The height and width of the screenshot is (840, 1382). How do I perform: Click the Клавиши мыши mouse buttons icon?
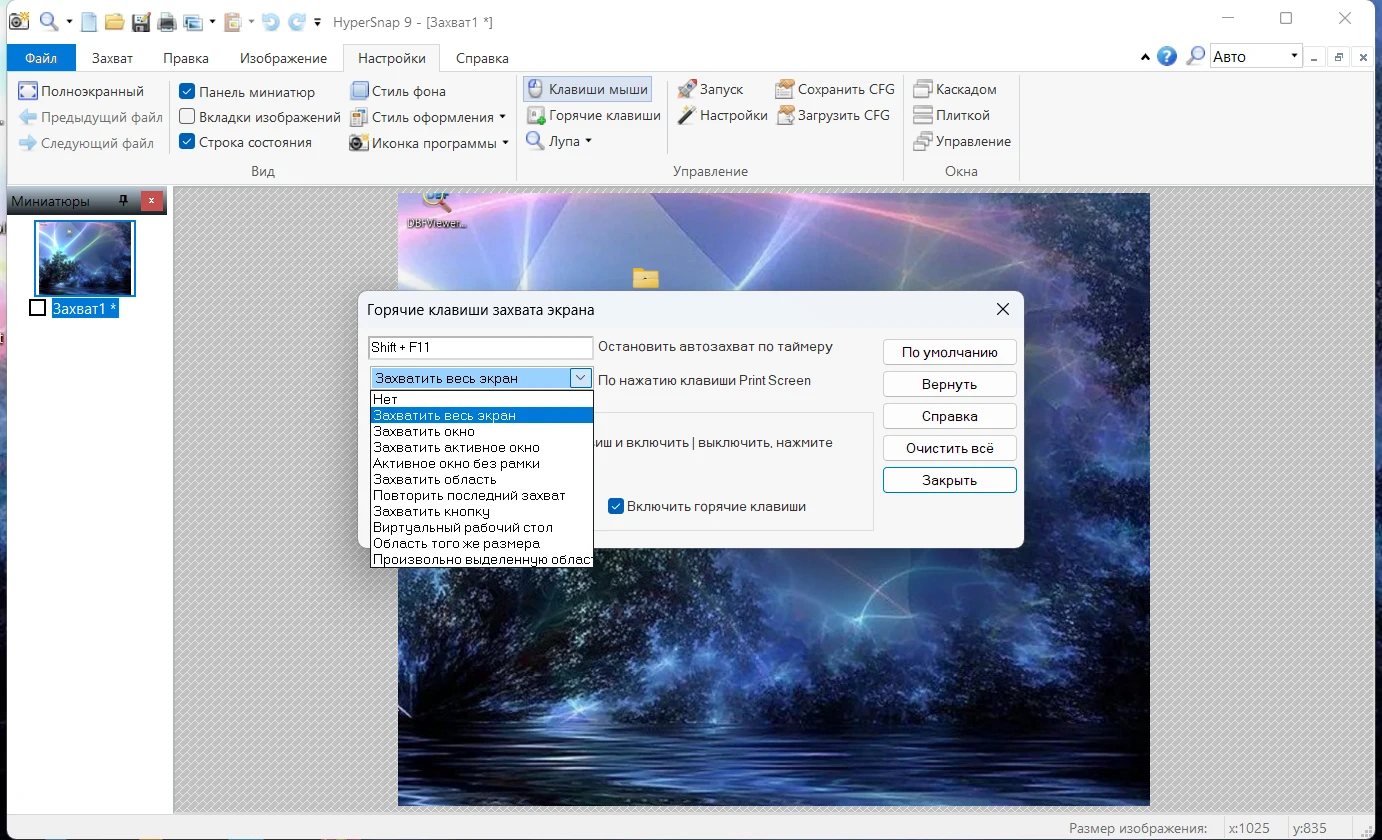535,89
